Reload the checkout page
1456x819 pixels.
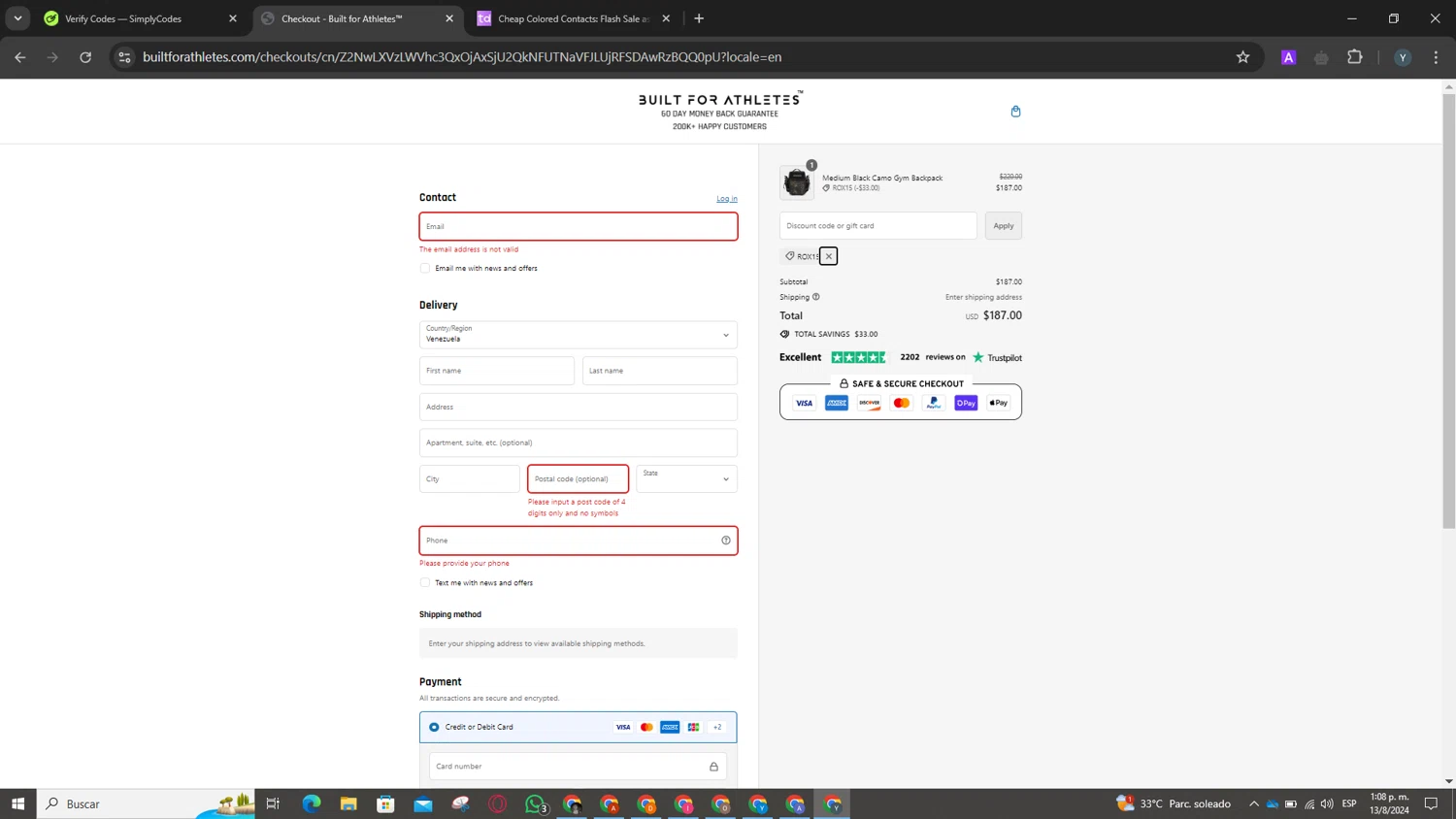85,57
